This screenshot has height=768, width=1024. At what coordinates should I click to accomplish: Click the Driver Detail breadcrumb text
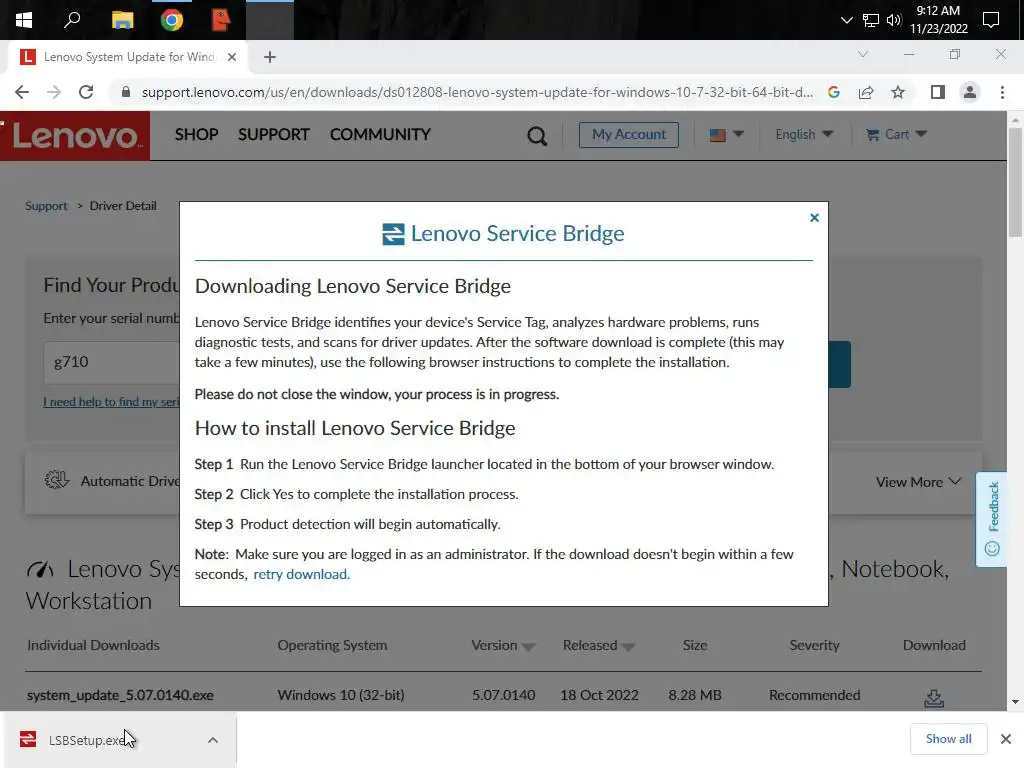click(123, 206)
